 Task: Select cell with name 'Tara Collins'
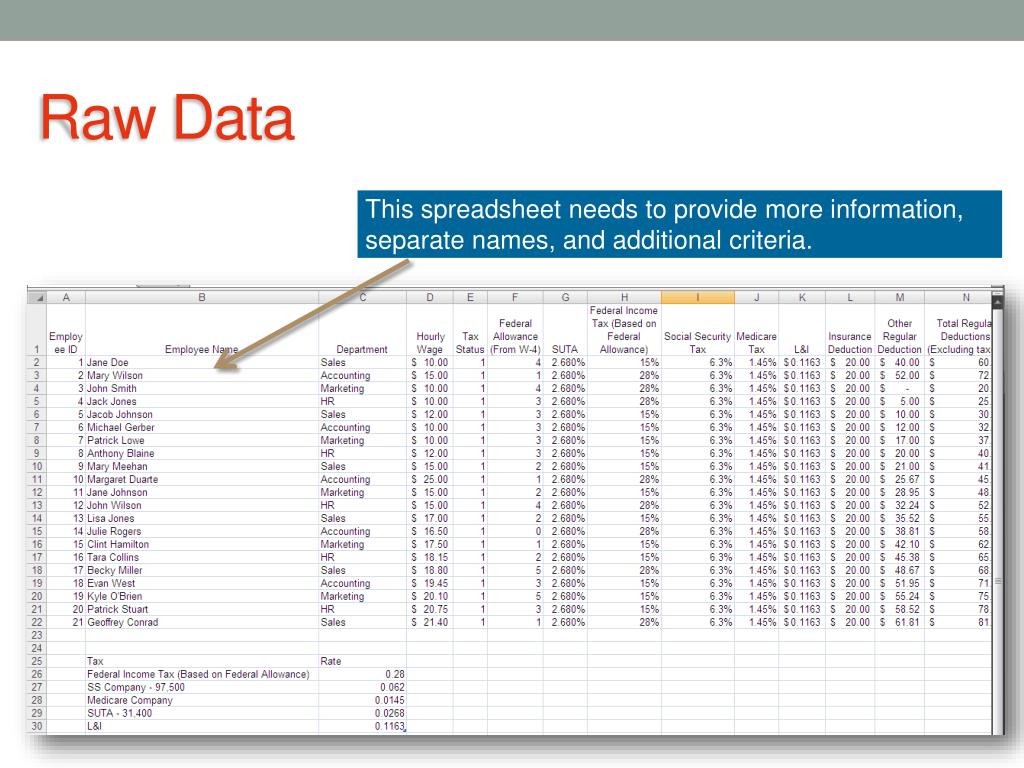202,558
